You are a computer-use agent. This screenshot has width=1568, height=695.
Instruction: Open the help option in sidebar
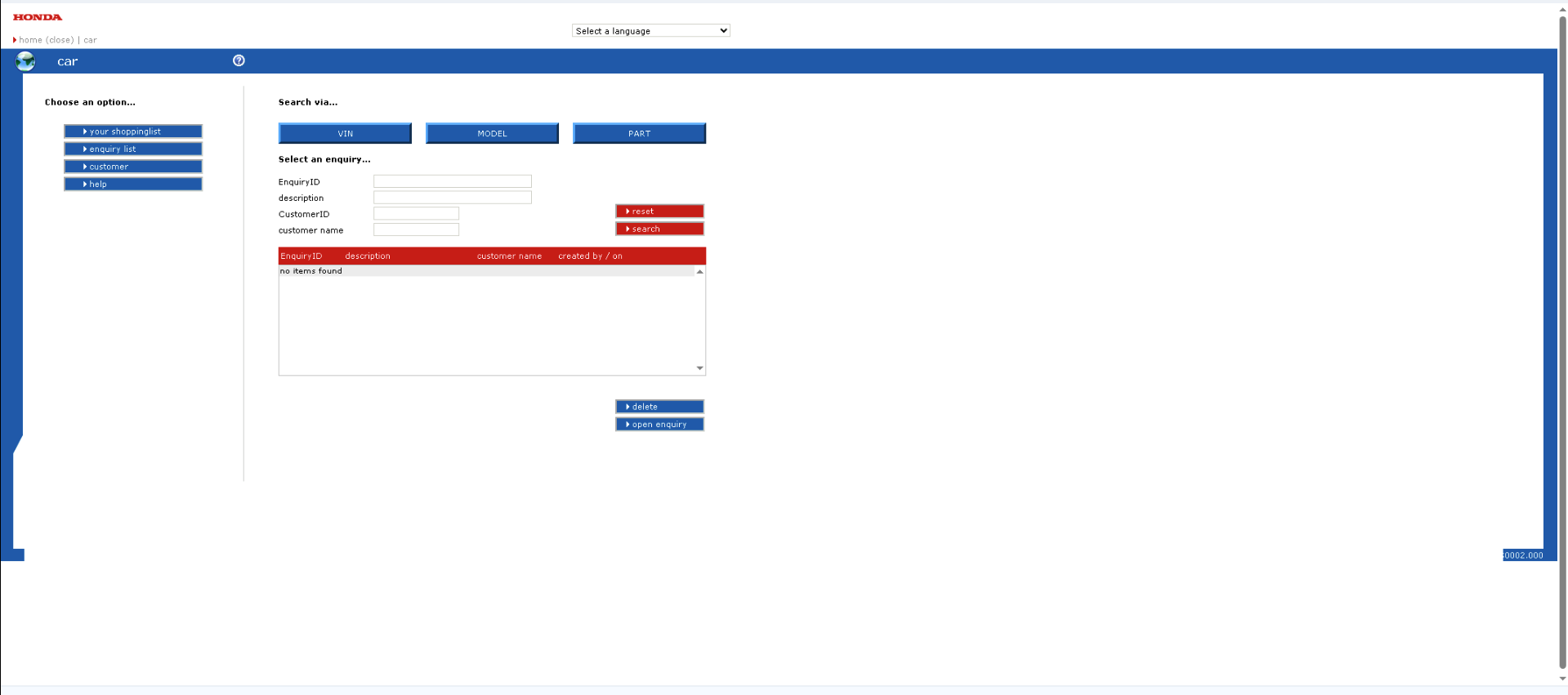(133, 185)
